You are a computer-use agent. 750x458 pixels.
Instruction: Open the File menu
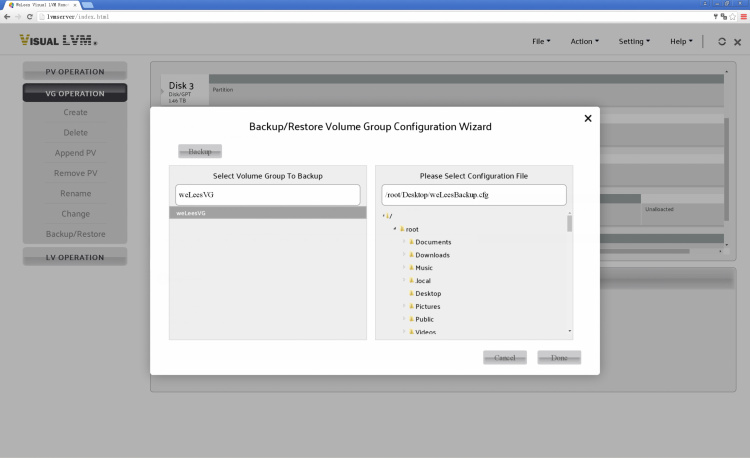pyautogui.click(x=541, y=41)
